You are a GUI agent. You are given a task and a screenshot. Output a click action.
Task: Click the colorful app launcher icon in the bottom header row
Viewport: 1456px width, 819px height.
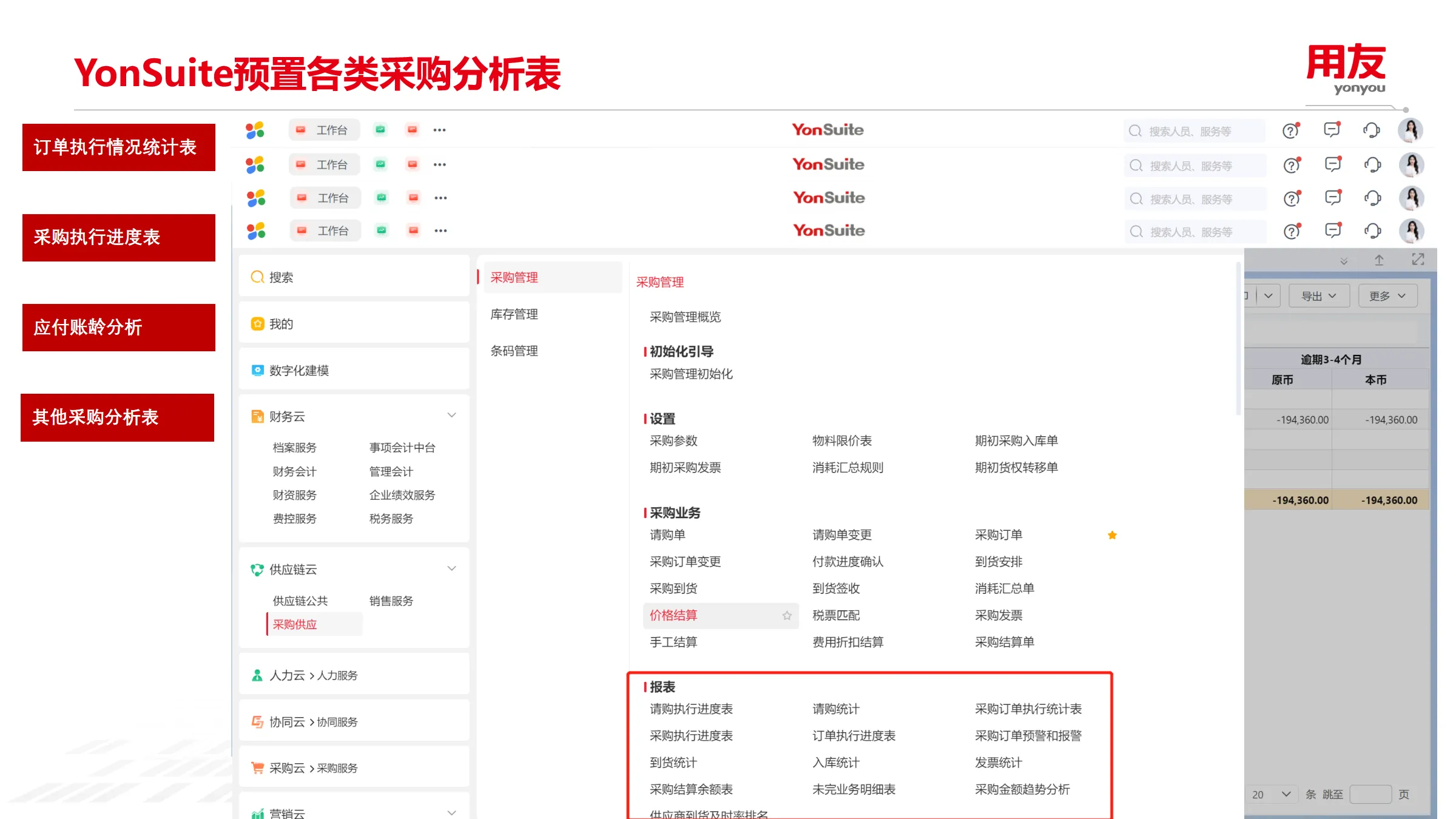(256, 231)
